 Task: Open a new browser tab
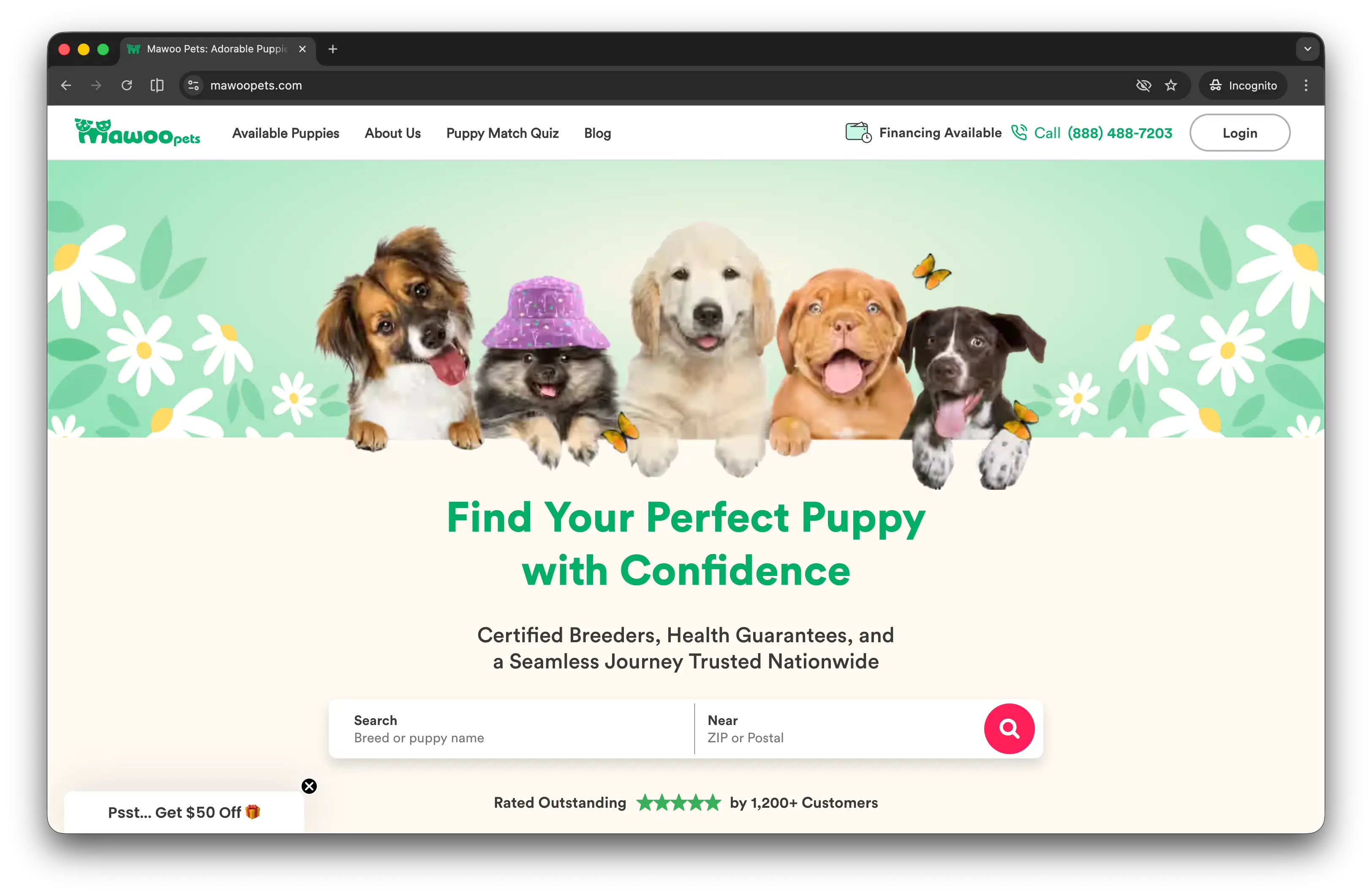[332, 49]
